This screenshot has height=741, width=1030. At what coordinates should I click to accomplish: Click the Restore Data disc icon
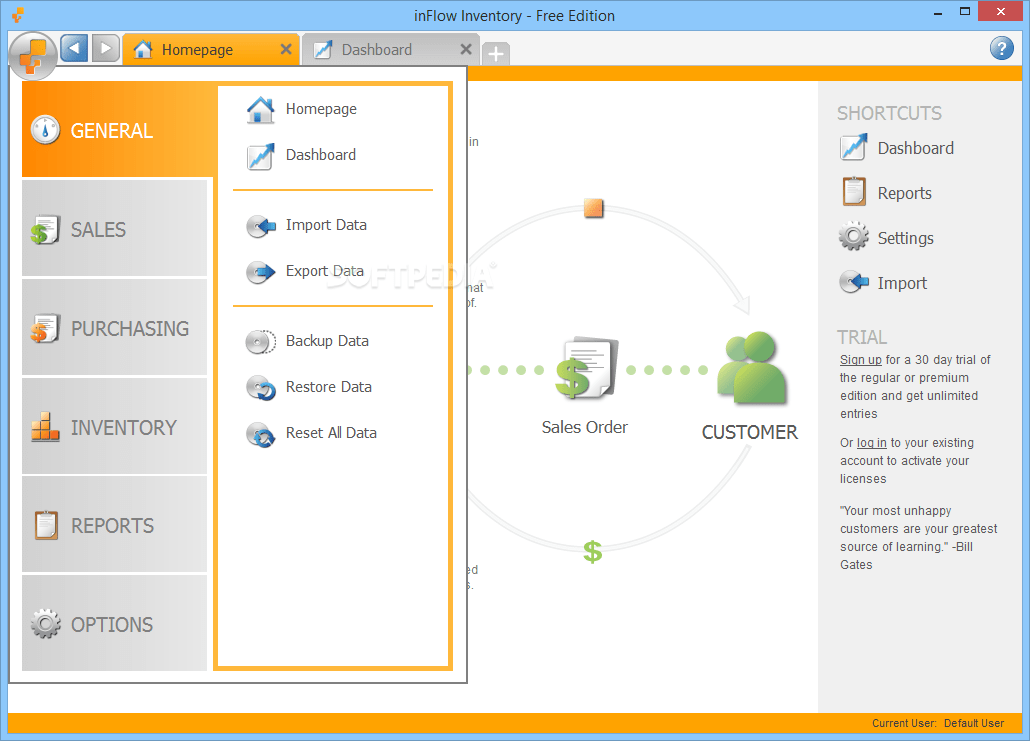pyautogui.click(x=261, y=388)
